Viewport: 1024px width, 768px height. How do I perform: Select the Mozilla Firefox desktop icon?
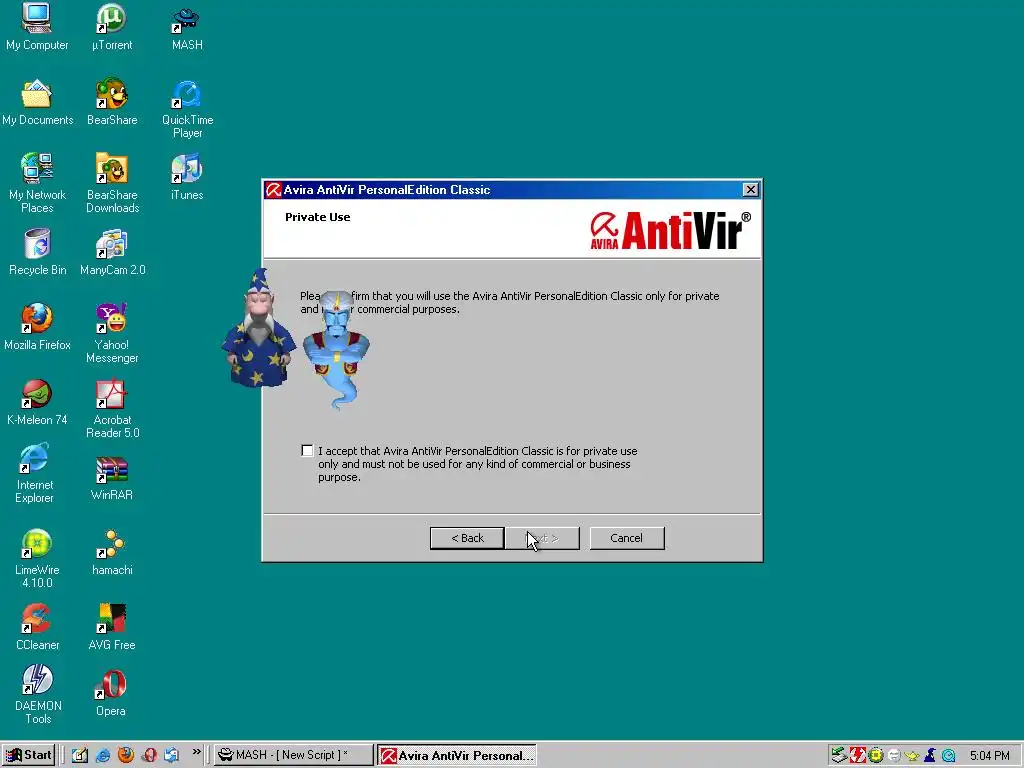(37, 327)
